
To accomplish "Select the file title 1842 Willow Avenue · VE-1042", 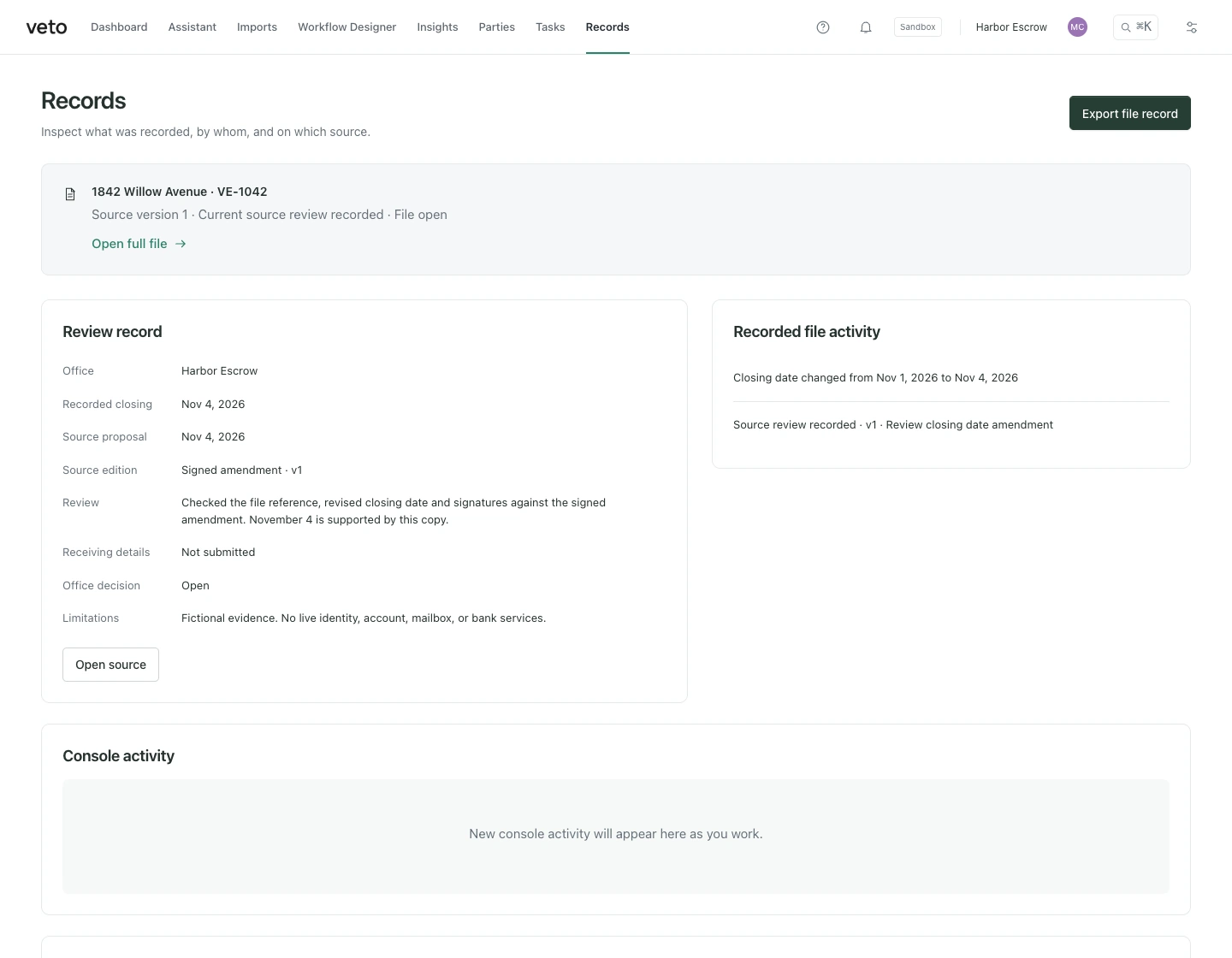I will 180,192.
